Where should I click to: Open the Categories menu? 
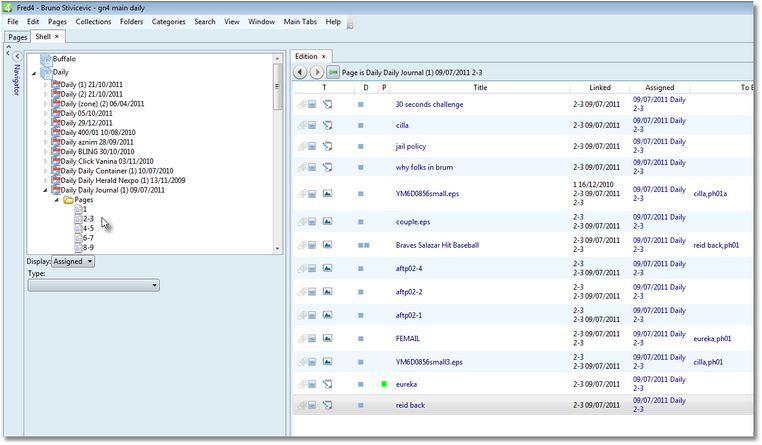click(x=169, y=22)
